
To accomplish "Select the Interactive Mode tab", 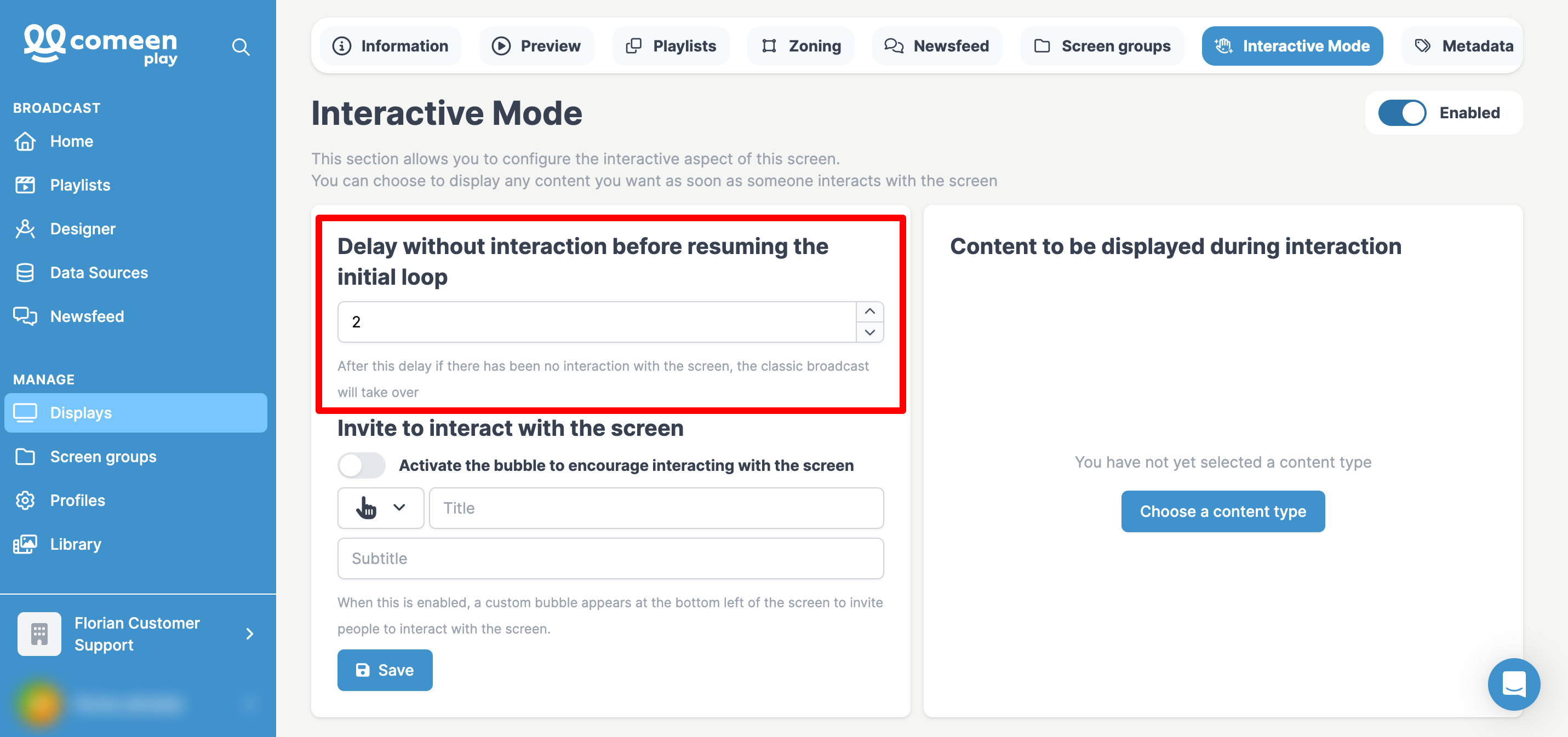I will (1292, 45).
